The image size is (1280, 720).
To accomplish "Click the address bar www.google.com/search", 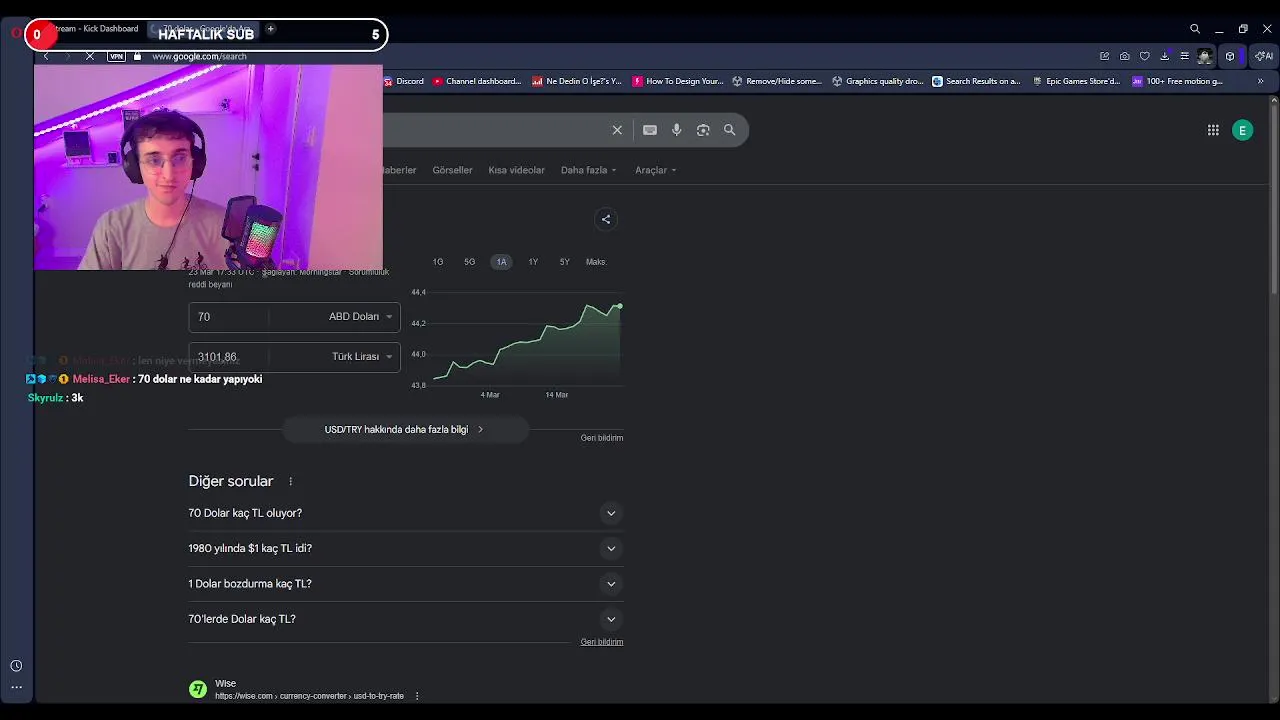I will tap(200, 56).
